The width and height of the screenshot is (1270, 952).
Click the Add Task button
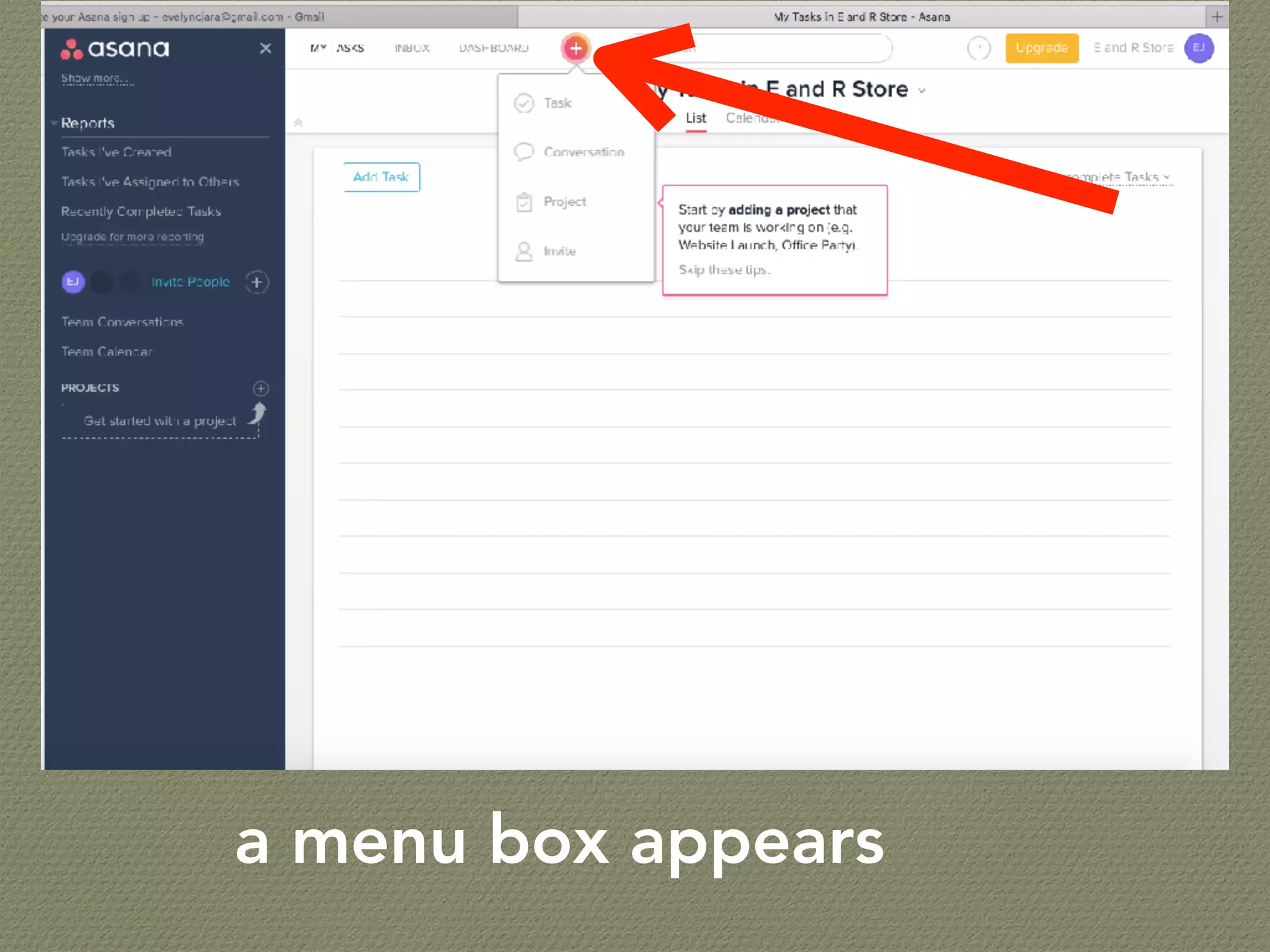(x=381, y=177)
